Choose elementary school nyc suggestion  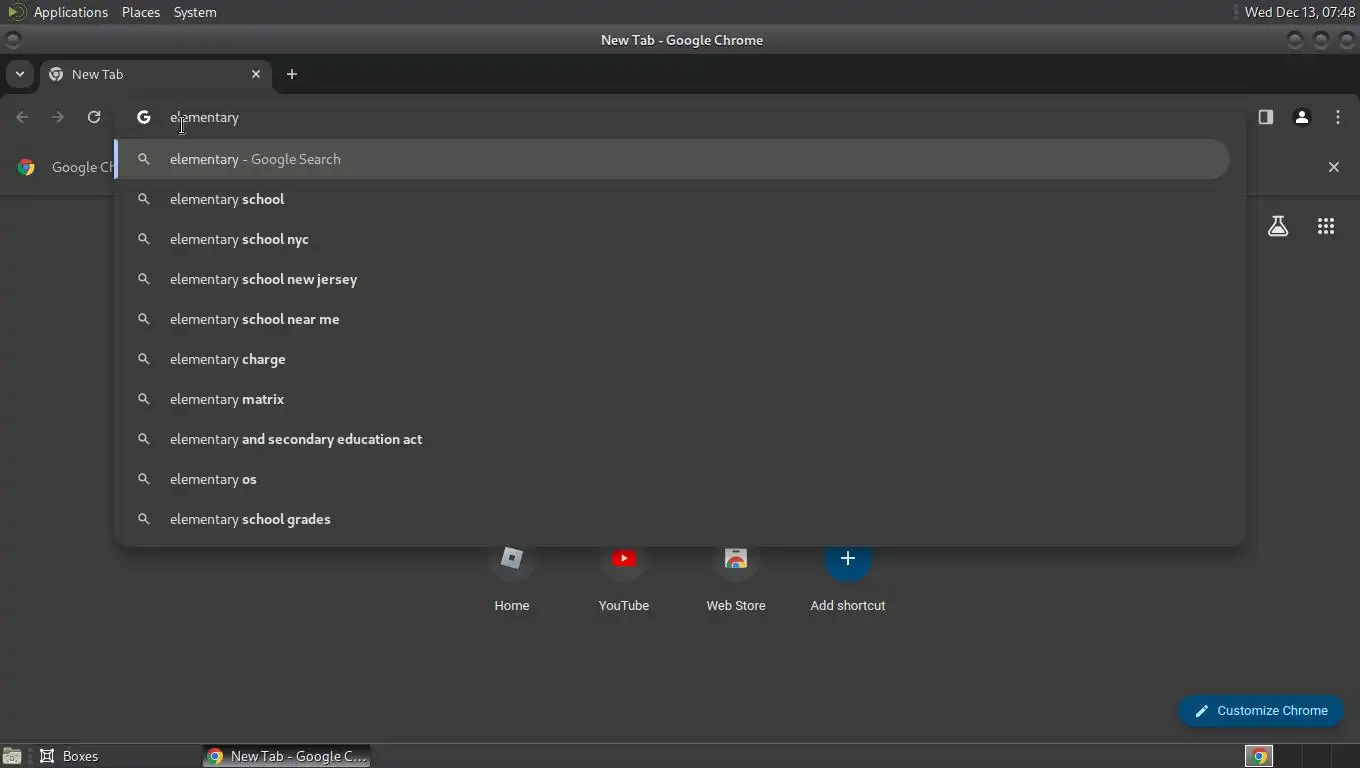tap(672, 239)
